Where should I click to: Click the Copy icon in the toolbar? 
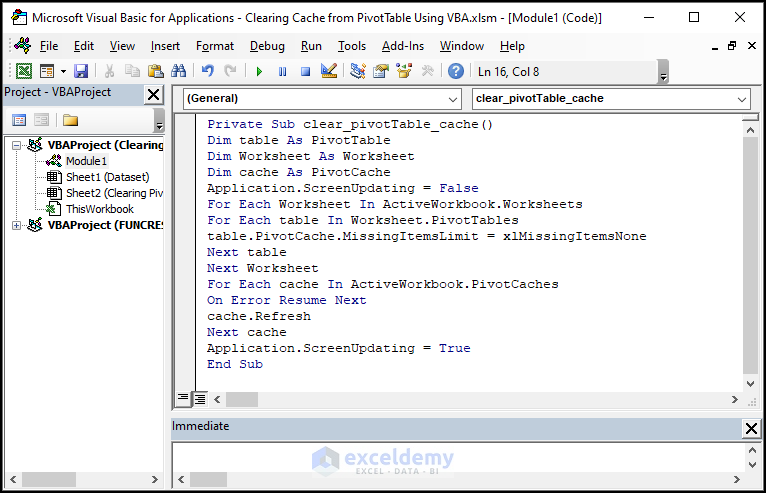132,71
